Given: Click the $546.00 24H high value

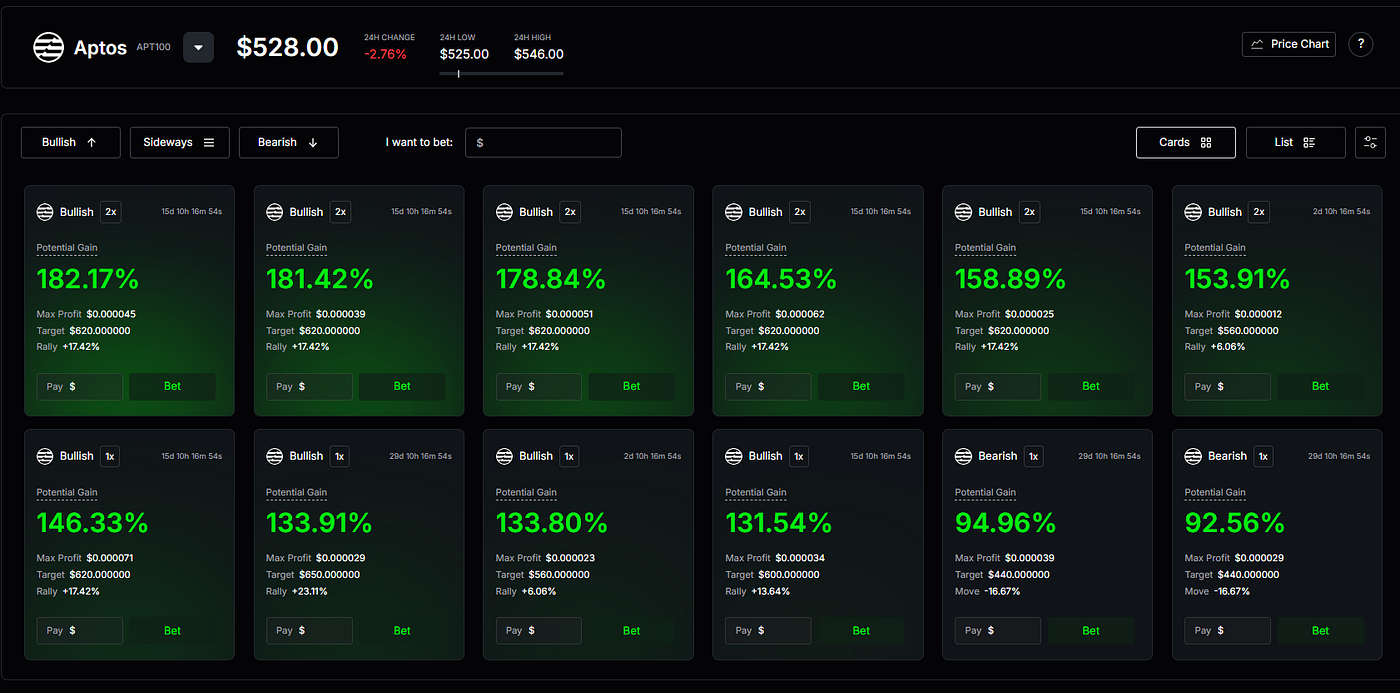Looking at the screenshot, I should (x=538, y=55).
